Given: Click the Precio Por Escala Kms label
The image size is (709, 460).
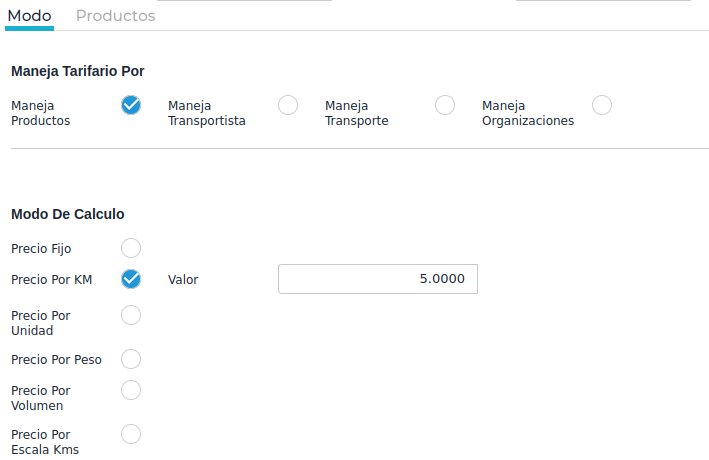Looking at the screenshot, I should (x=45, y=442).
